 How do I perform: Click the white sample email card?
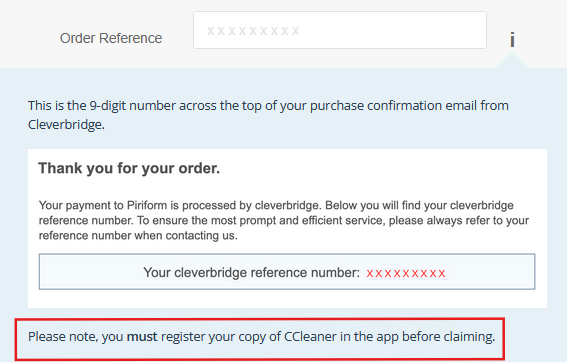(x=287, y=228)
